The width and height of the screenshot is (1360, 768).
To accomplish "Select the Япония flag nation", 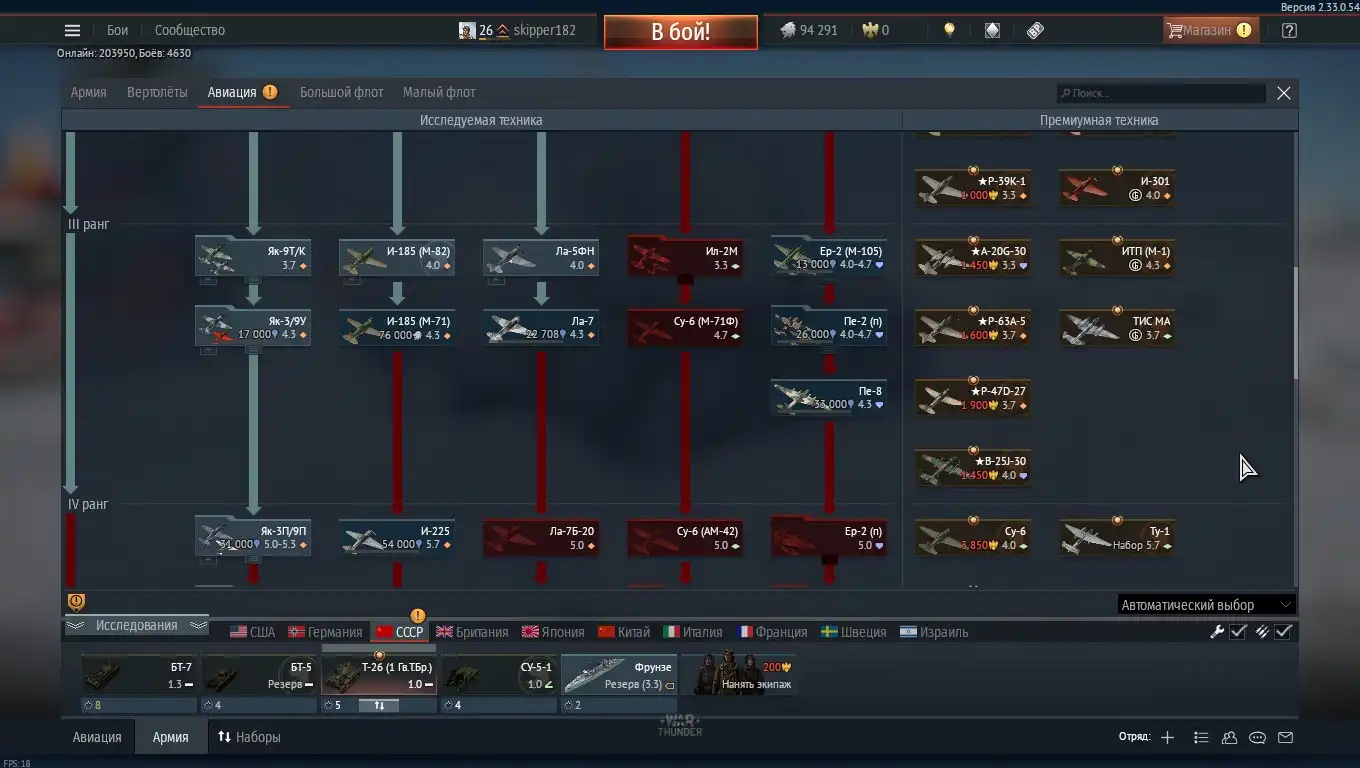I will click(x=553, y=632).
